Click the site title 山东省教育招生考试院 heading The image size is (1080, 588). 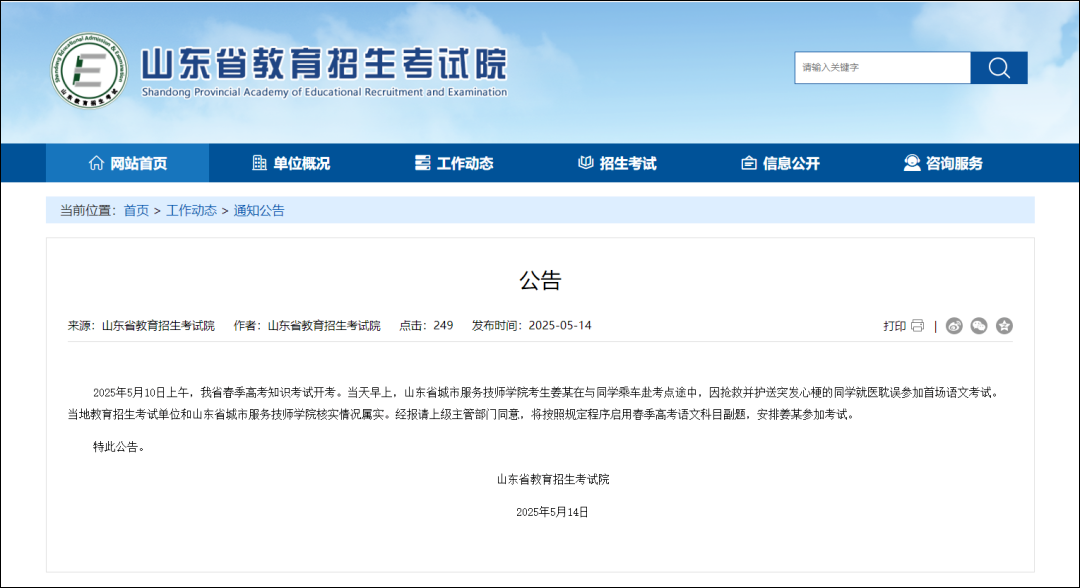(x=324, y=63)
